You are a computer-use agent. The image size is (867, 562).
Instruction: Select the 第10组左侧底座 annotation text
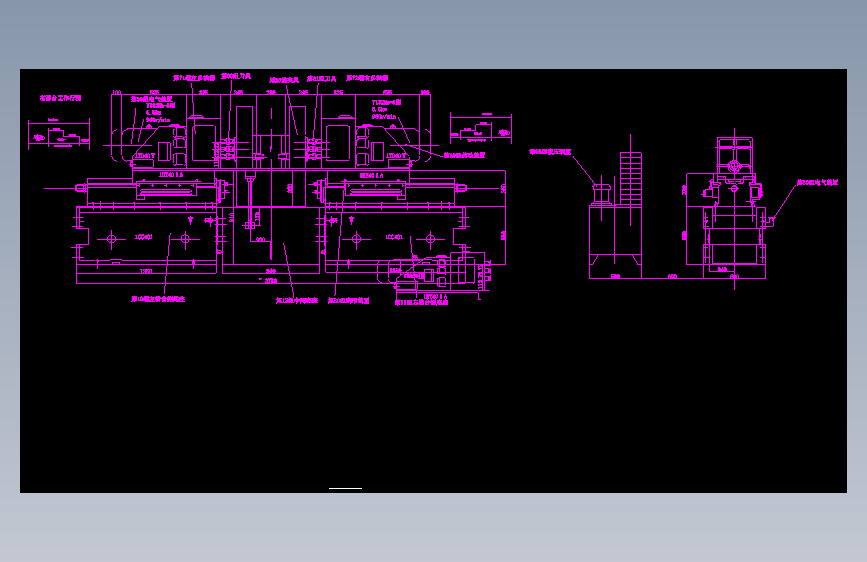(x=158, y=299)
